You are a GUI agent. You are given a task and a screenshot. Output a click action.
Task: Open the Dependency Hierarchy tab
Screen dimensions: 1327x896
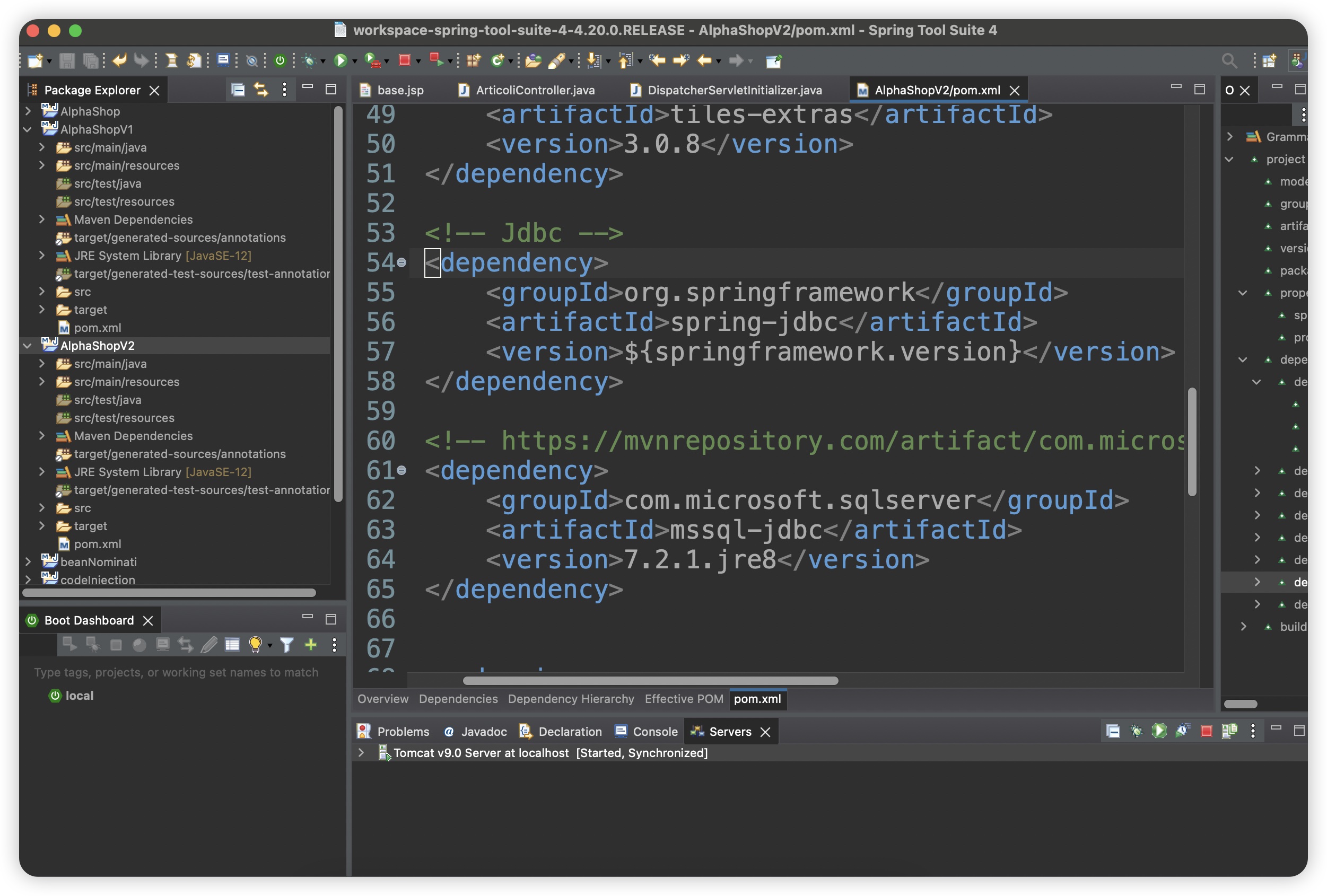(x=571, y=699)
